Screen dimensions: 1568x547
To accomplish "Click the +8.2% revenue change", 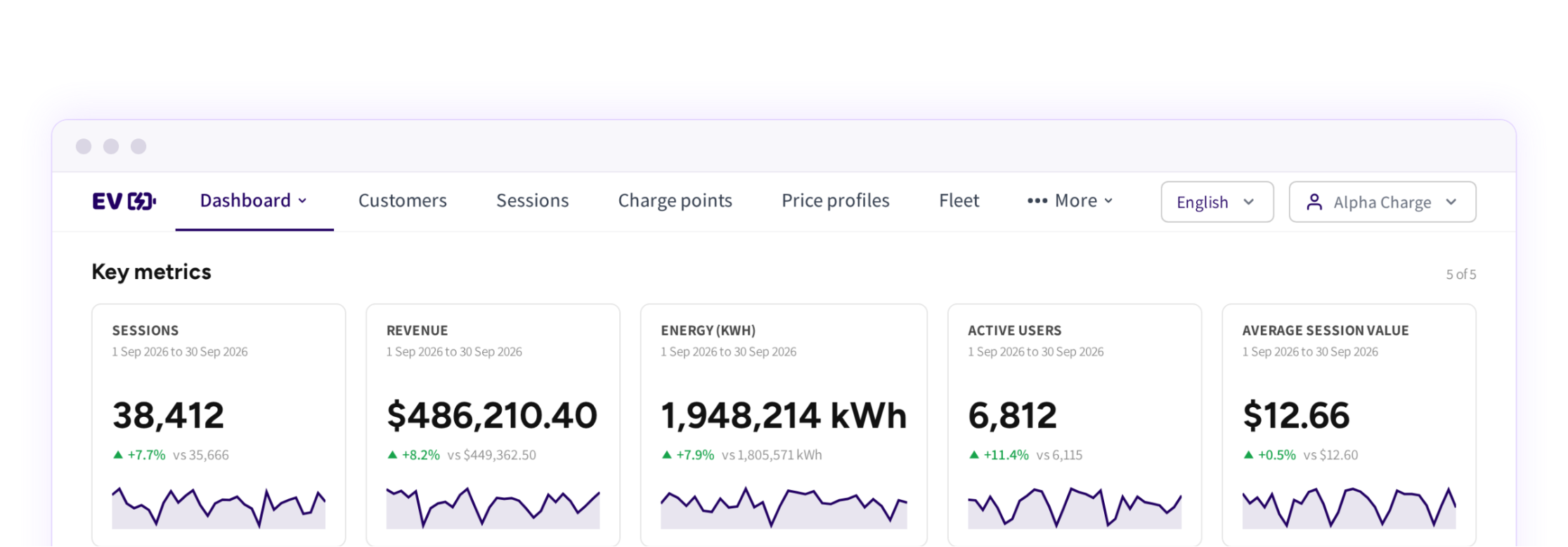I will tap(420, 455).
